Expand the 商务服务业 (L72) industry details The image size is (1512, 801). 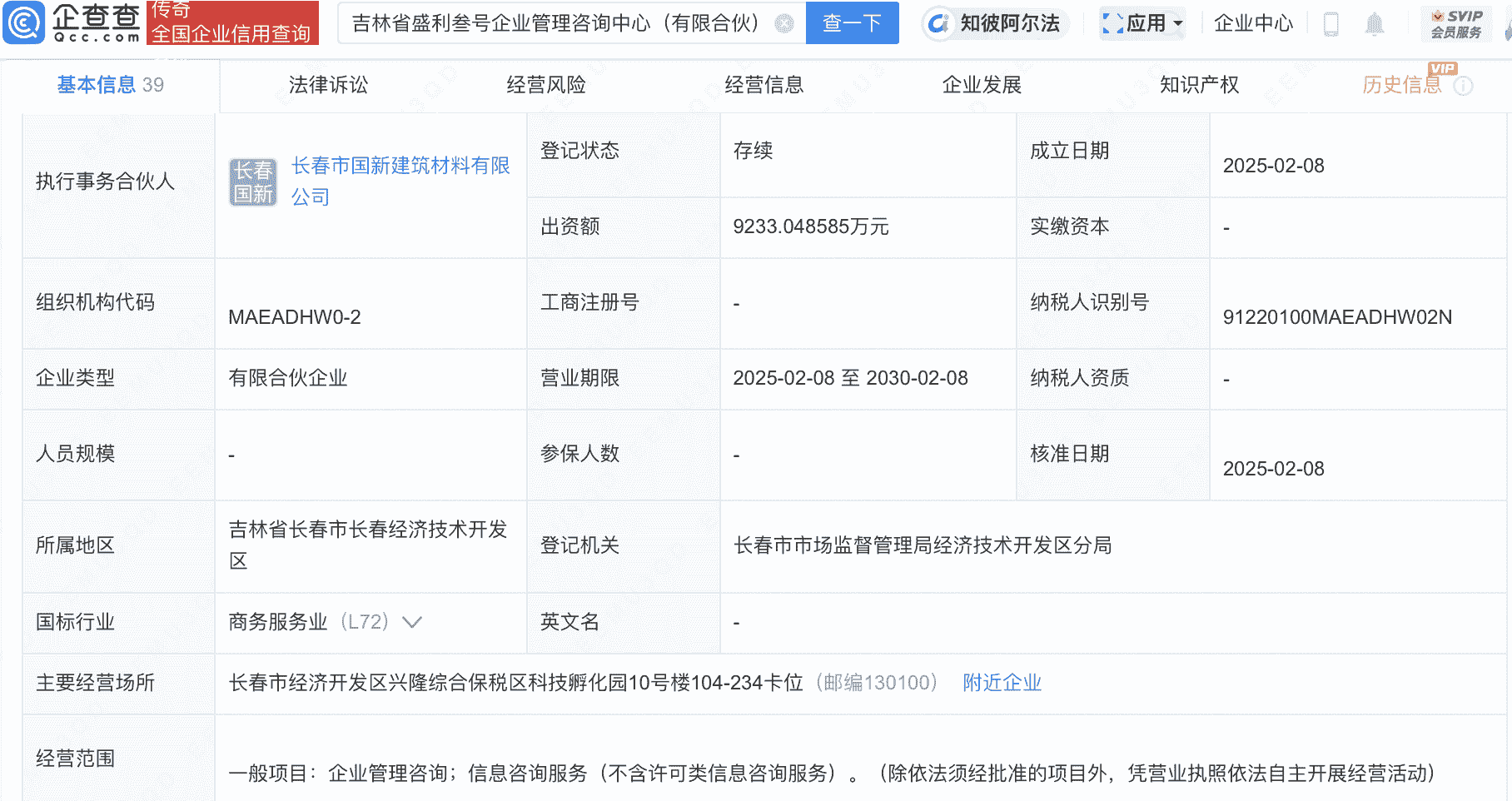[411, 622]
